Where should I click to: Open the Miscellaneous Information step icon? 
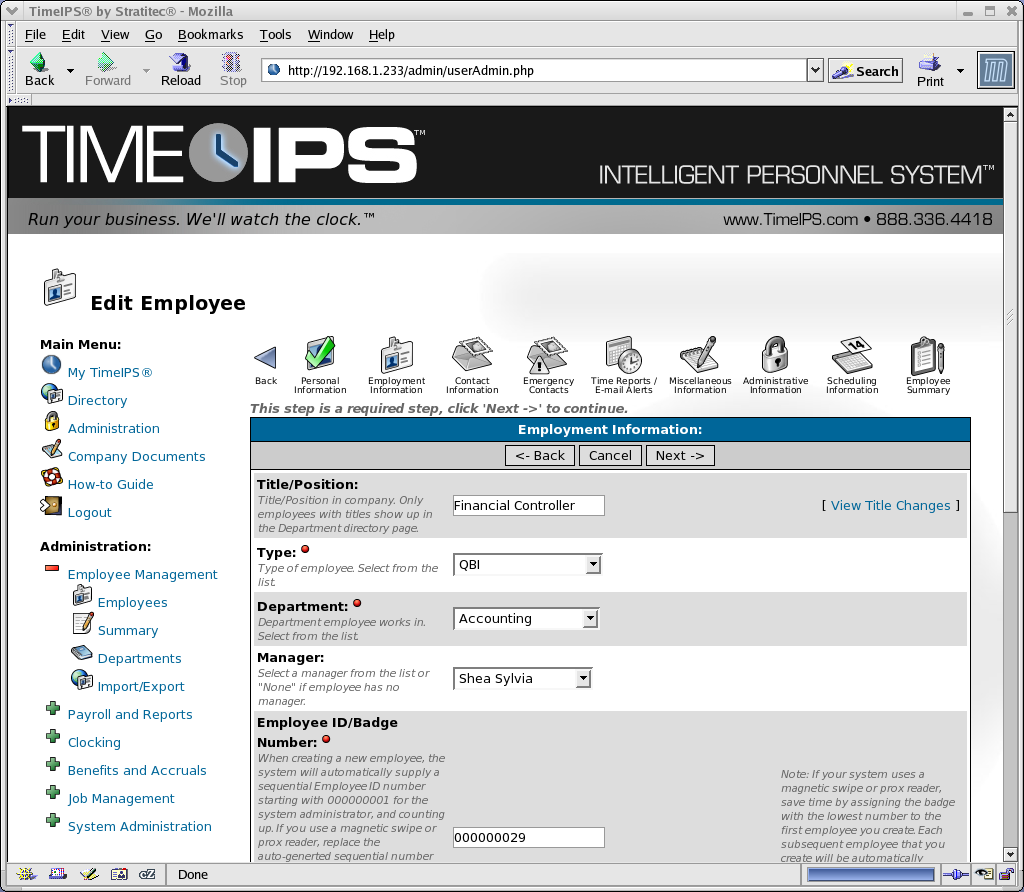[699, 353]
